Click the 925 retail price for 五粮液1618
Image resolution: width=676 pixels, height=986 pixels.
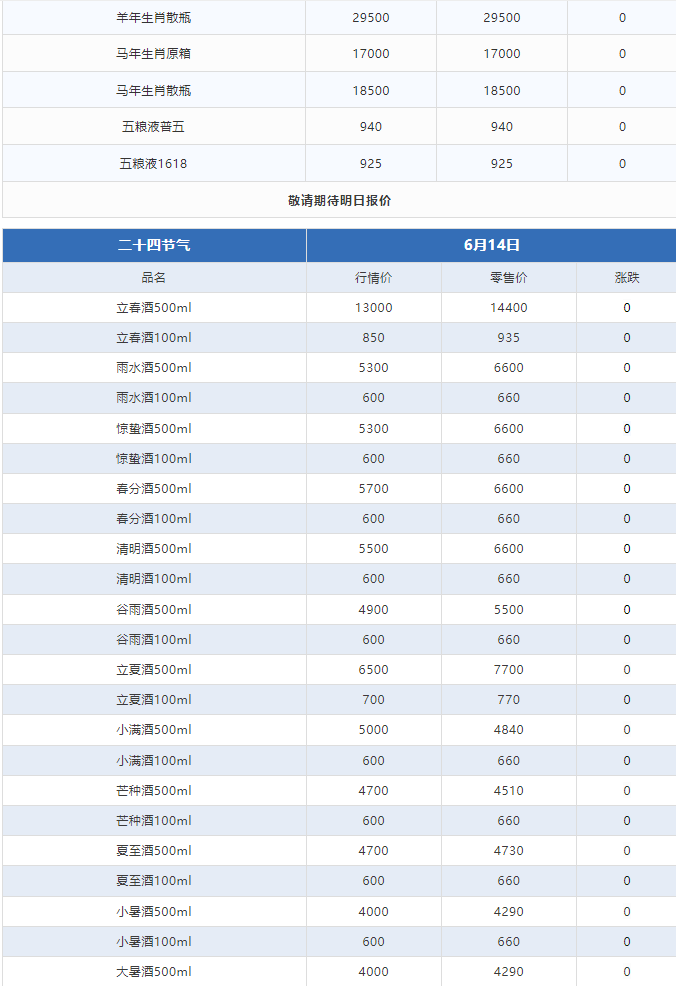(x=502, y=163)
